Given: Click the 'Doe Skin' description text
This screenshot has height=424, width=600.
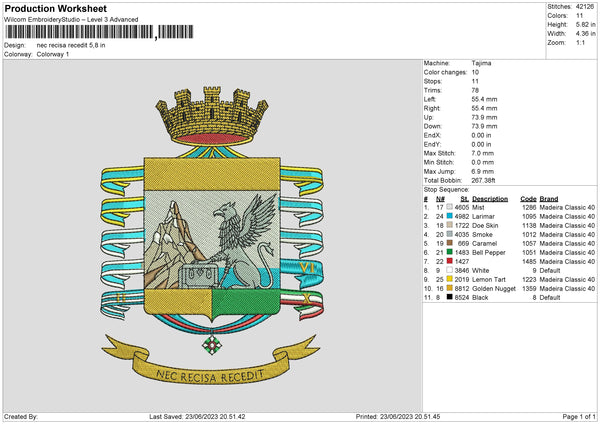Looking at the screenshot, I should tap(485, 225).
